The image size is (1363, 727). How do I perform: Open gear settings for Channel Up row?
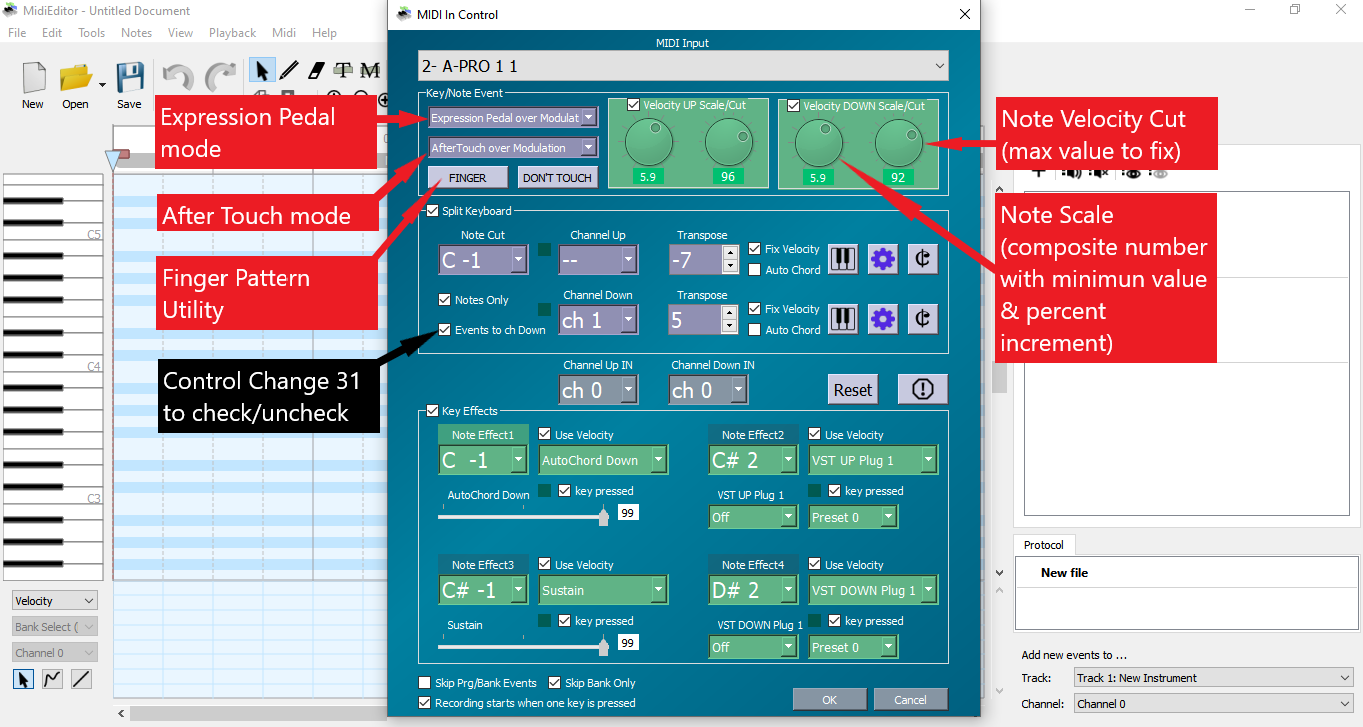882,259
